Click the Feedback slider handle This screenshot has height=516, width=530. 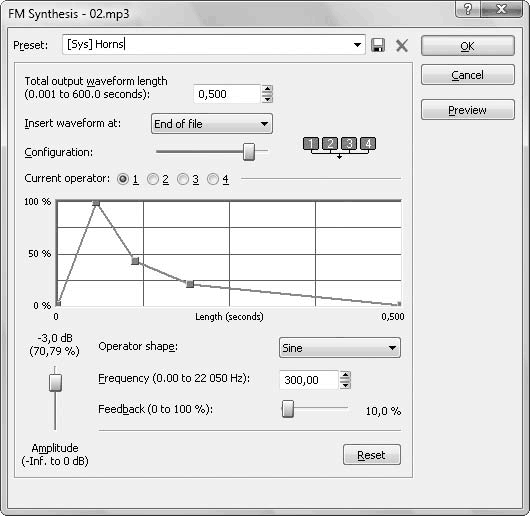288,409
